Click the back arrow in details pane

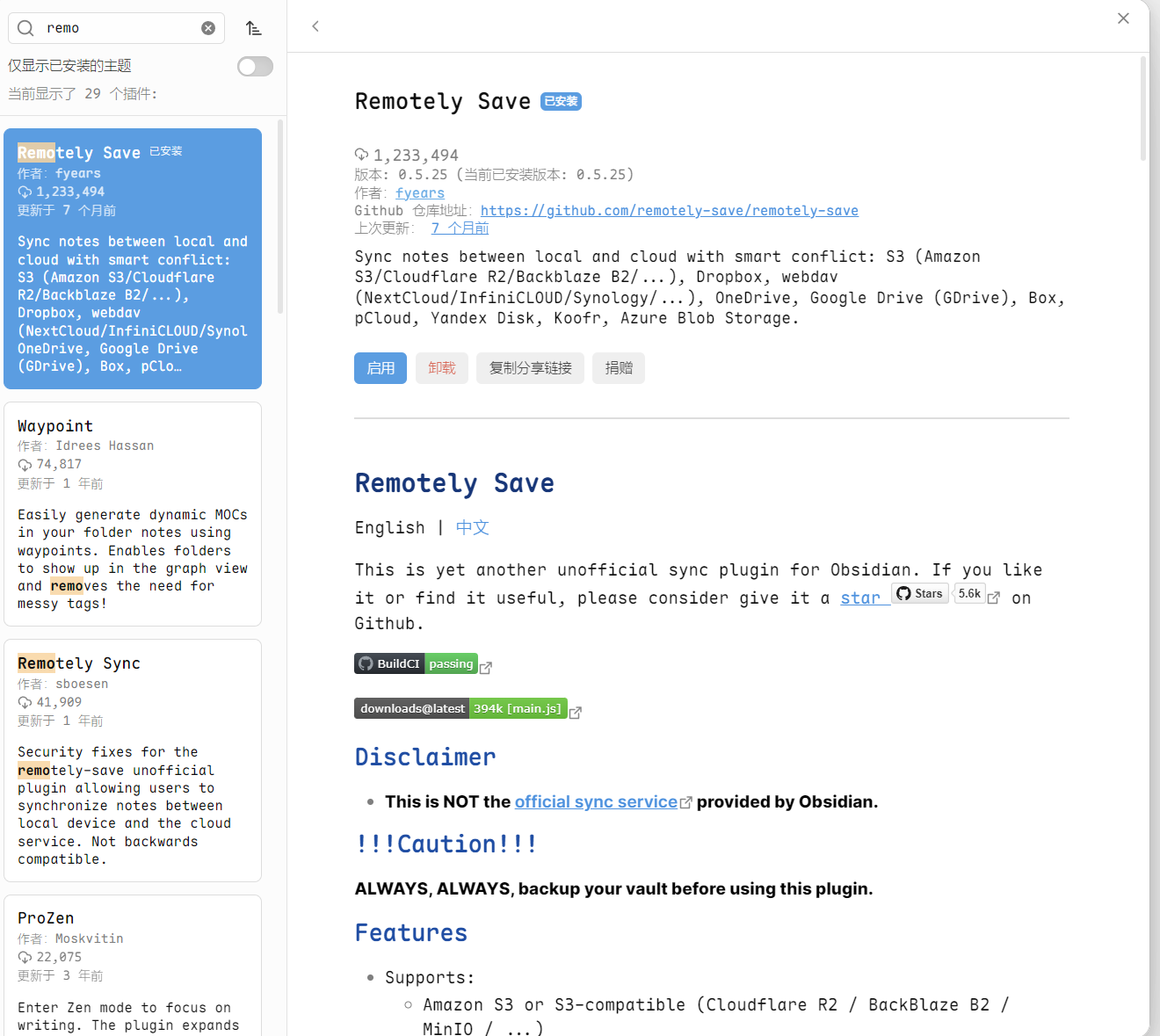(x=315, y=26)
